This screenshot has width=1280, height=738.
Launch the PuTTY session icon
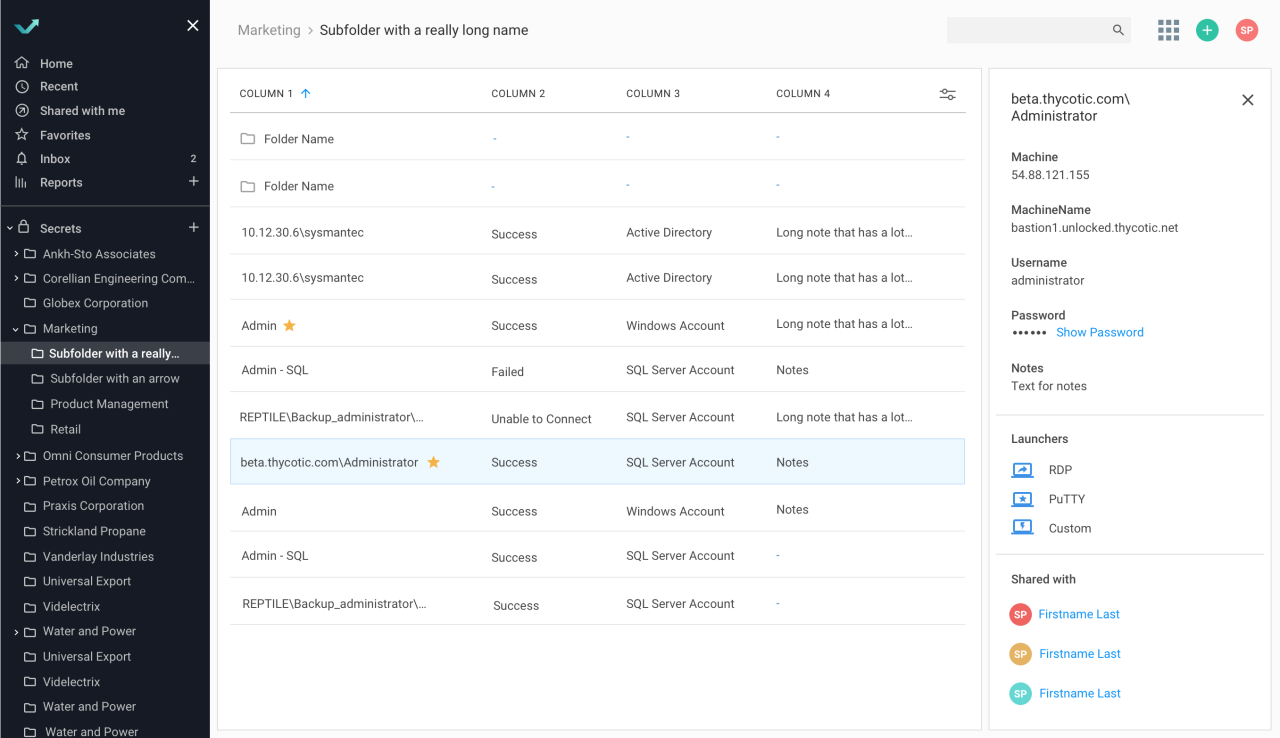tap(1022, 498)
